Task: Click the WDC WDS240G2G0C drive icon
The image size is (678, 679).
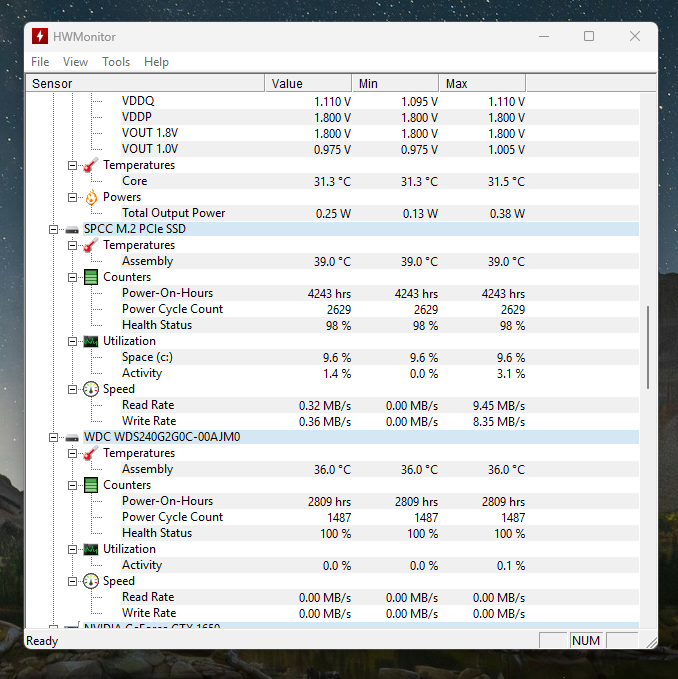Action: [x=72, y=437]
